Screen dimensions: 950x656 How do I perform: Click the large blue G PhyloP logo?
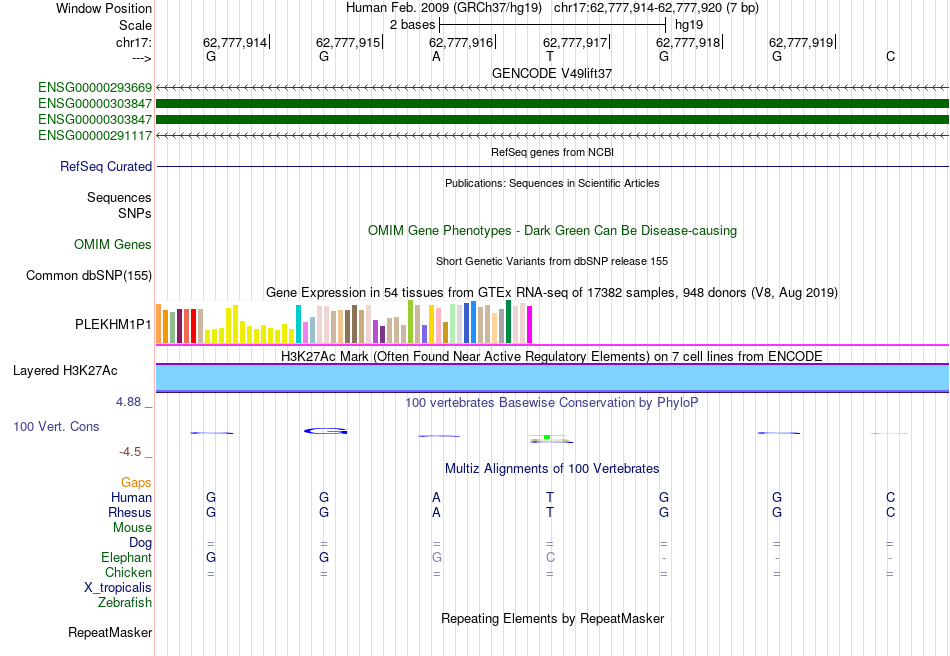[x=325, y=431]
